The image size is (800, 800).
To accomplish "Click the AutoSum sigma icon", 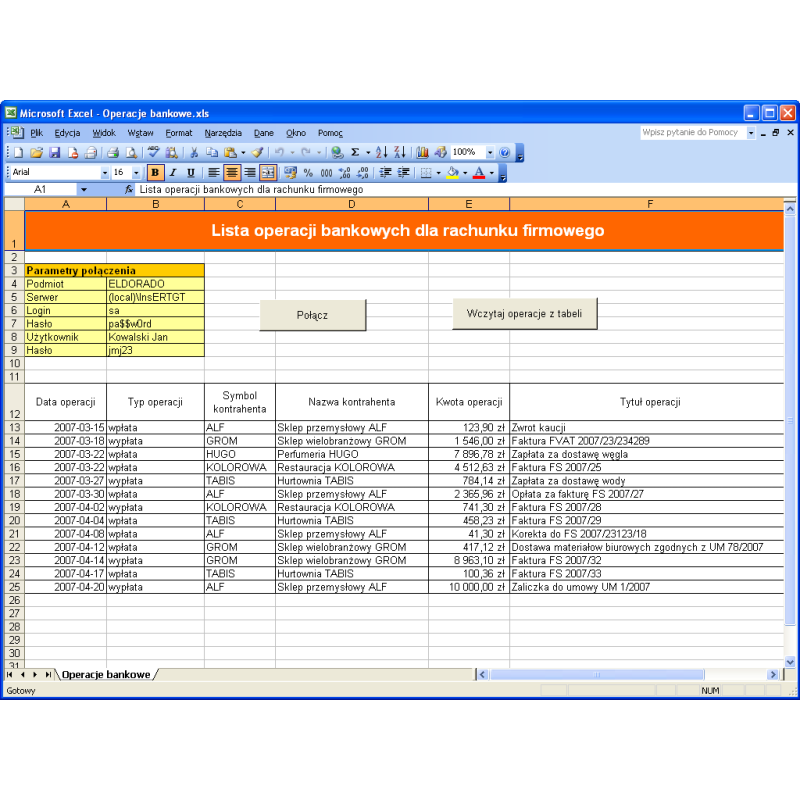I will click(354, 153).
